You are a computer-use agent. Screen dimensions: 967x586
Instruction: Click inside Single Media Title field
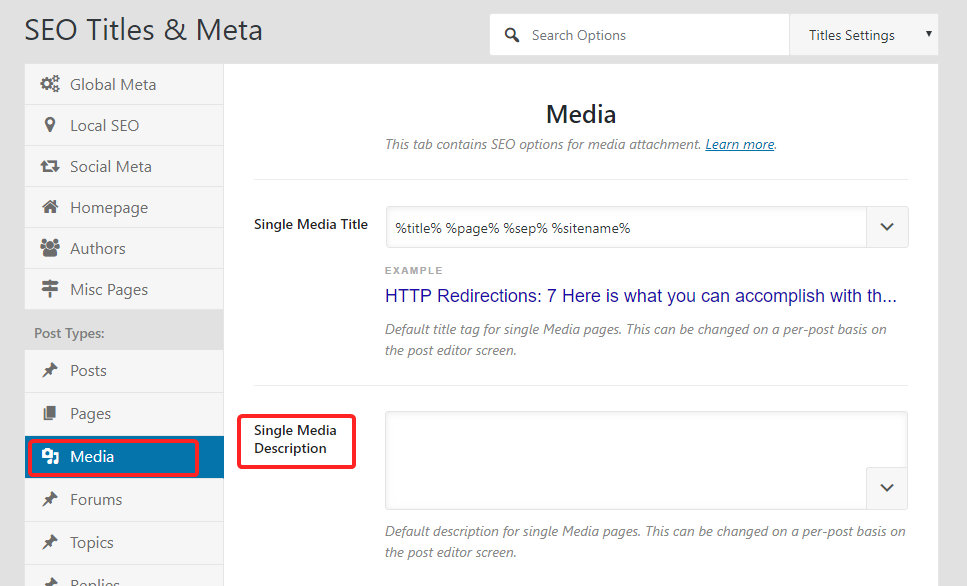(625, 228)
